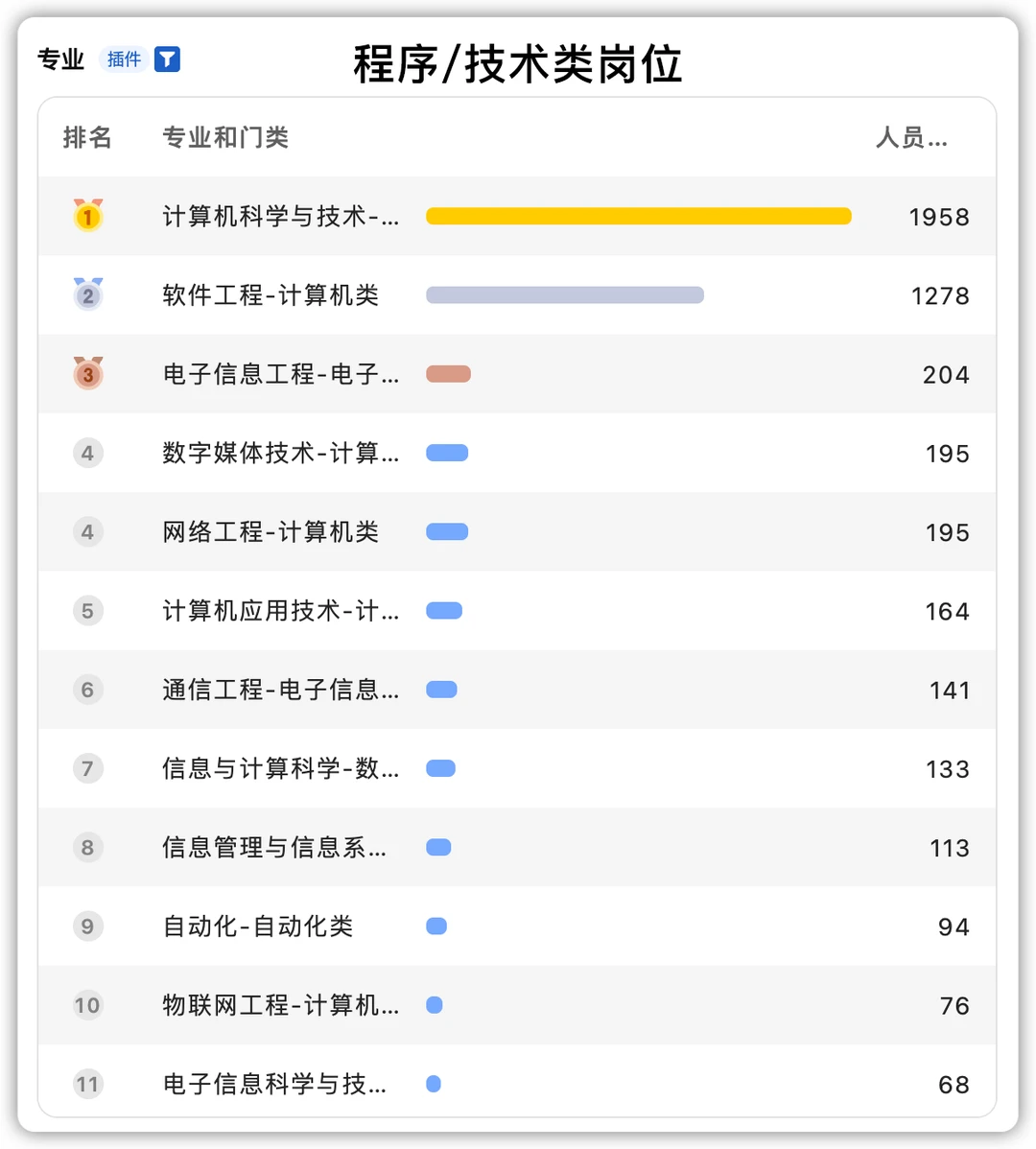This screenshot has height=1149, width=1036.
Task: Click the rank 9 number badge
Action: pos(87,926)
